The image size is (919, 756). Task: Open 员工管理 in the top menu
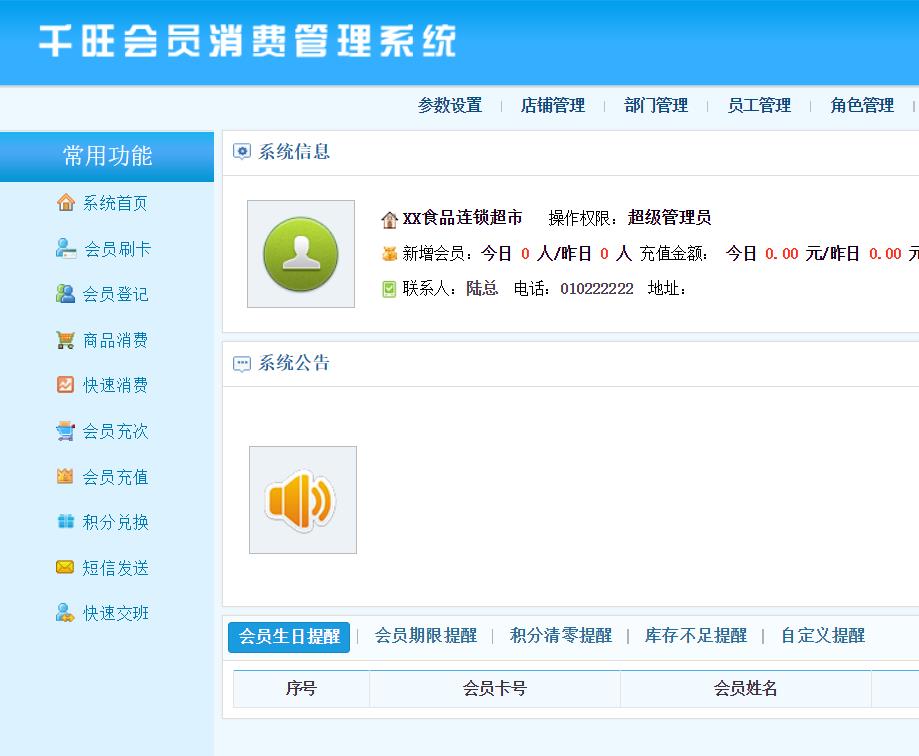coord(759,105)
